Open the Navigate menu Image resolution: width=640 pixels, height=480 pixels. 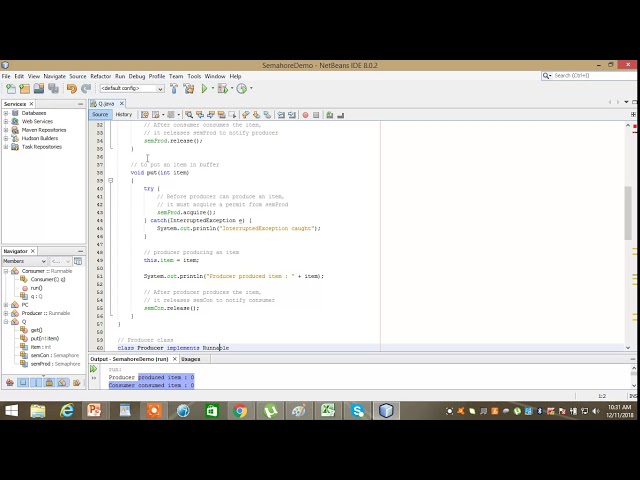point(54,76)
